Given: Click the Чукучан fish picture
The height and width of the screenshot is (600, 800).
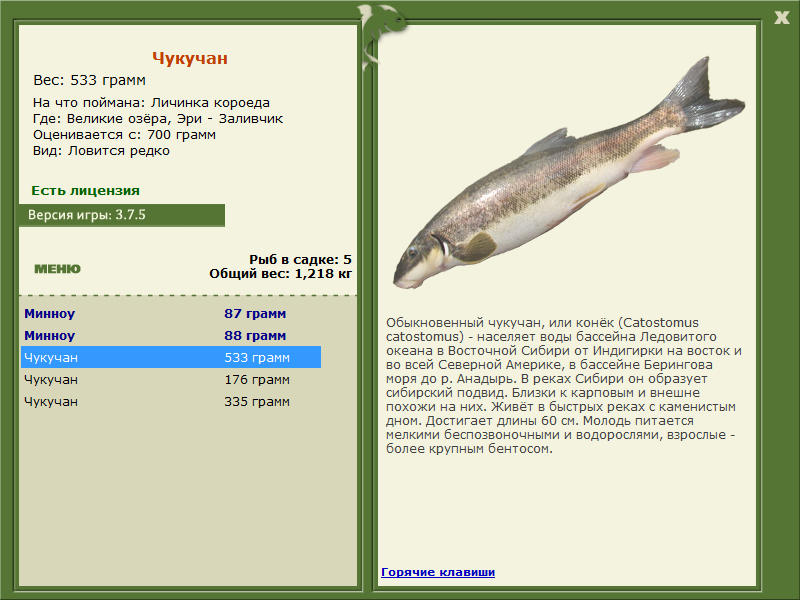Looking at the screenshot, I should pos(568,173).
